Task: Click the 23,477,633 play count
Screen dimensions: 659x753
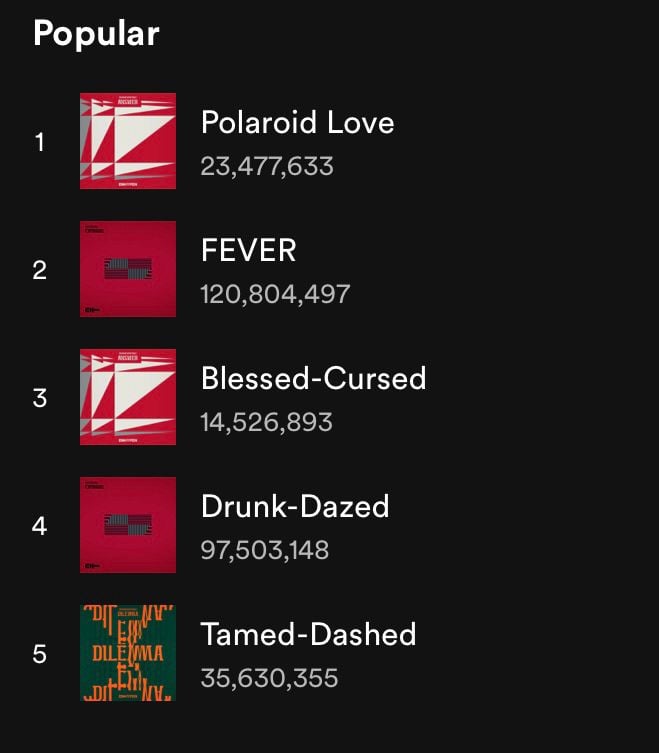Action: tap(267, 166)
